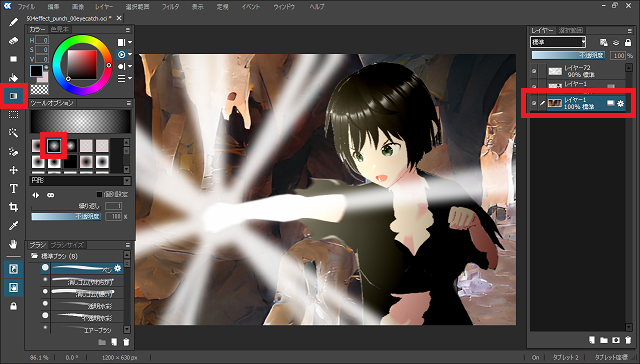
Task: Open the layer blend mode dropdown
Action: click(x=558, y=42)
